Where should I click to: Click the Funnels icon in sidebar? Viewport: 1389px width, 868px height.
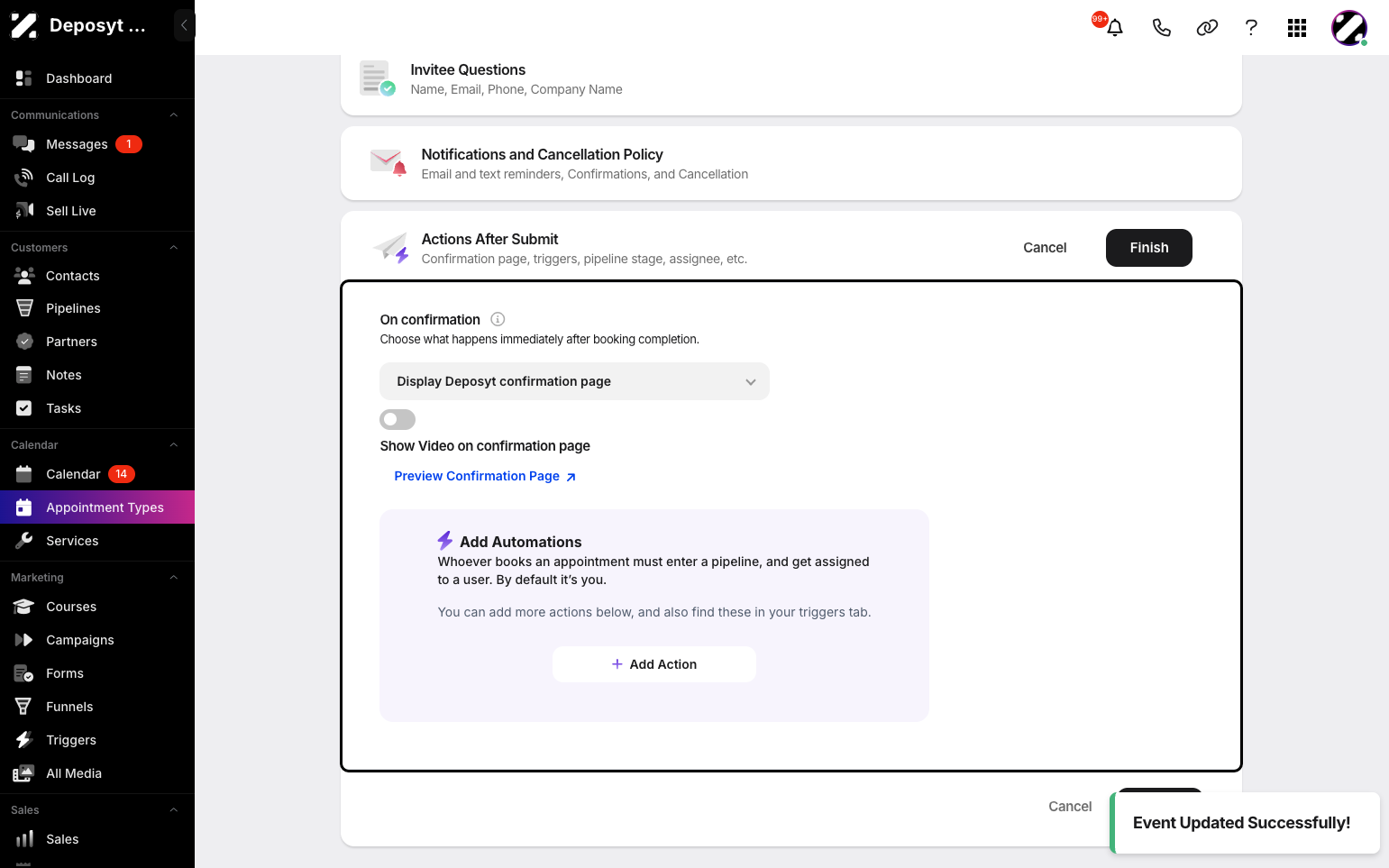(x=24, y=707)
